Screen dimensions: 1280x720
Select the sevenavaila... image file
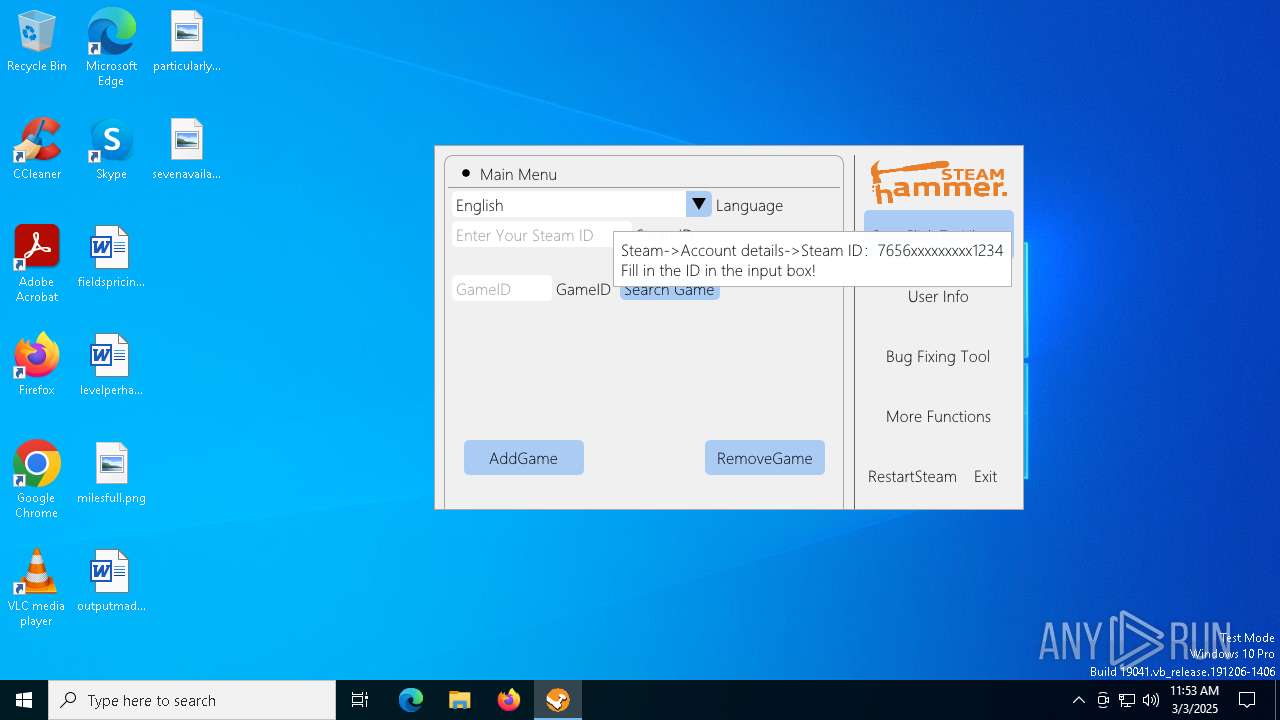click(187, 150)
